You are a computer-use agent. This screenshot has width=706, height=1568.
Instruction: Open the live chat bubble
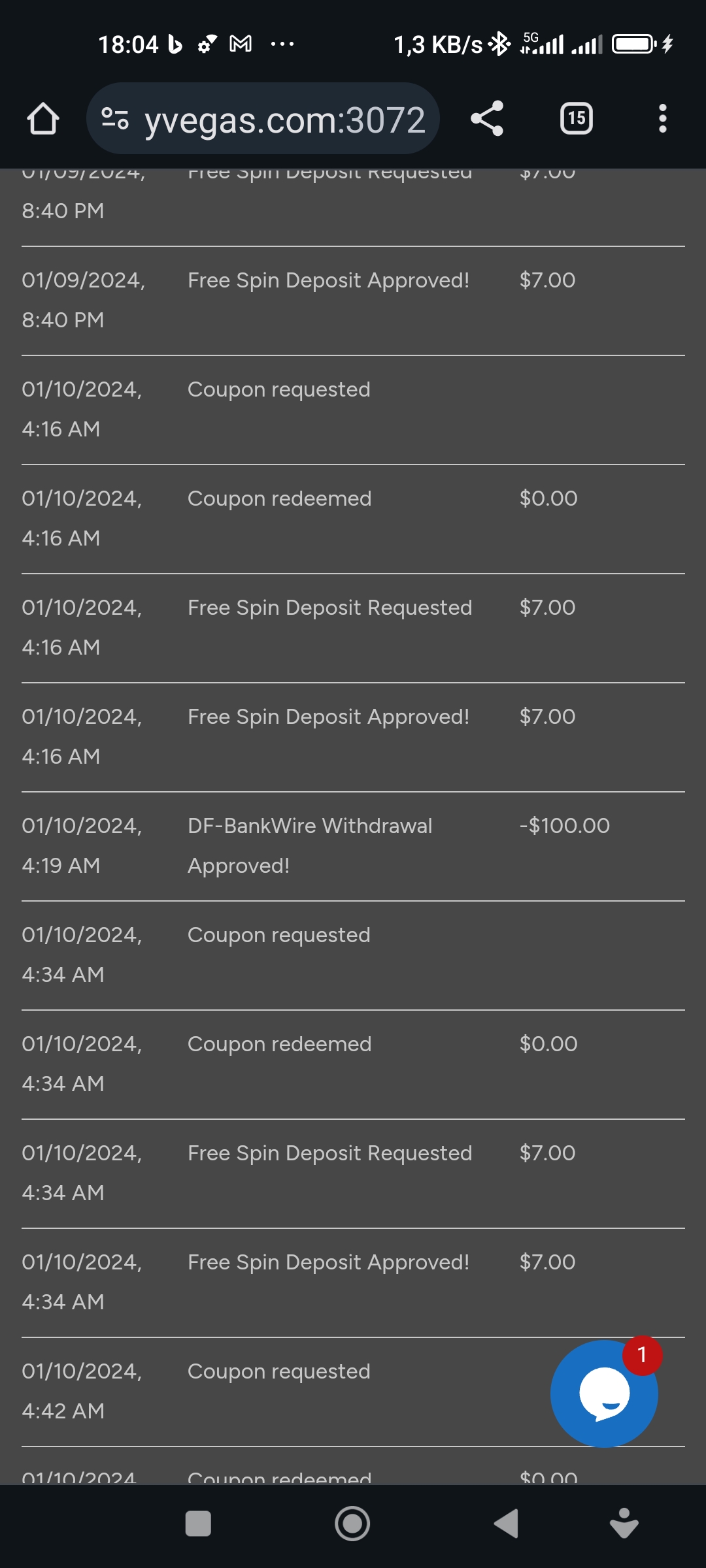coord(604,1393)
